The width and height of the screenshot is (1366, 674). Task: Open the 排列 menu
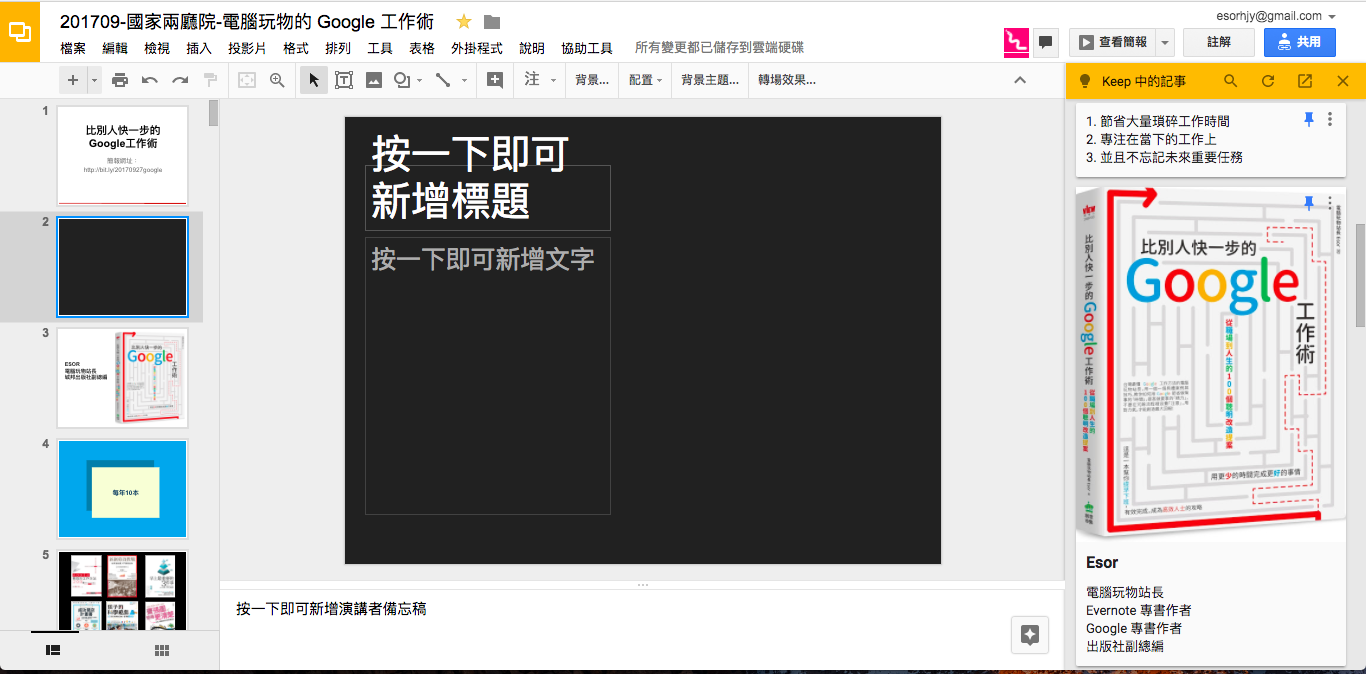[338, 48]
